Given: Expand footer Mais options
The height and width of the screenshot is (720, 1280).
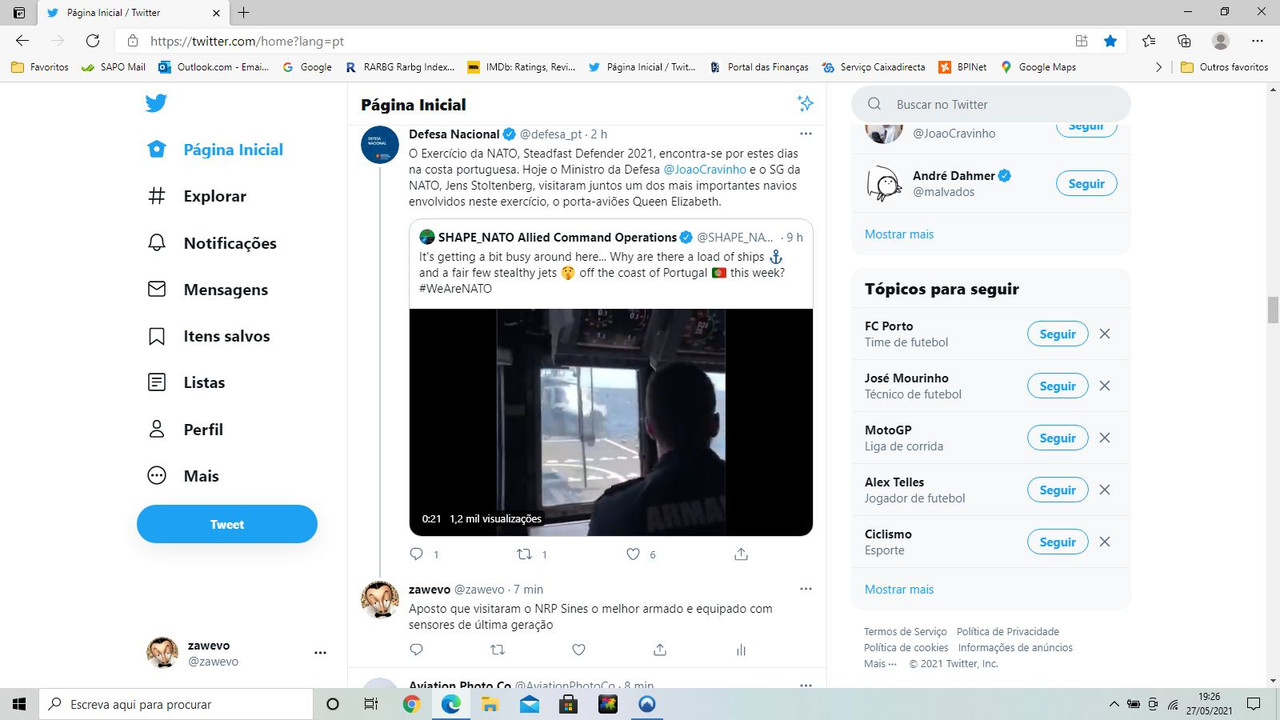Looking at the screenshot, I should pos(880,664).
